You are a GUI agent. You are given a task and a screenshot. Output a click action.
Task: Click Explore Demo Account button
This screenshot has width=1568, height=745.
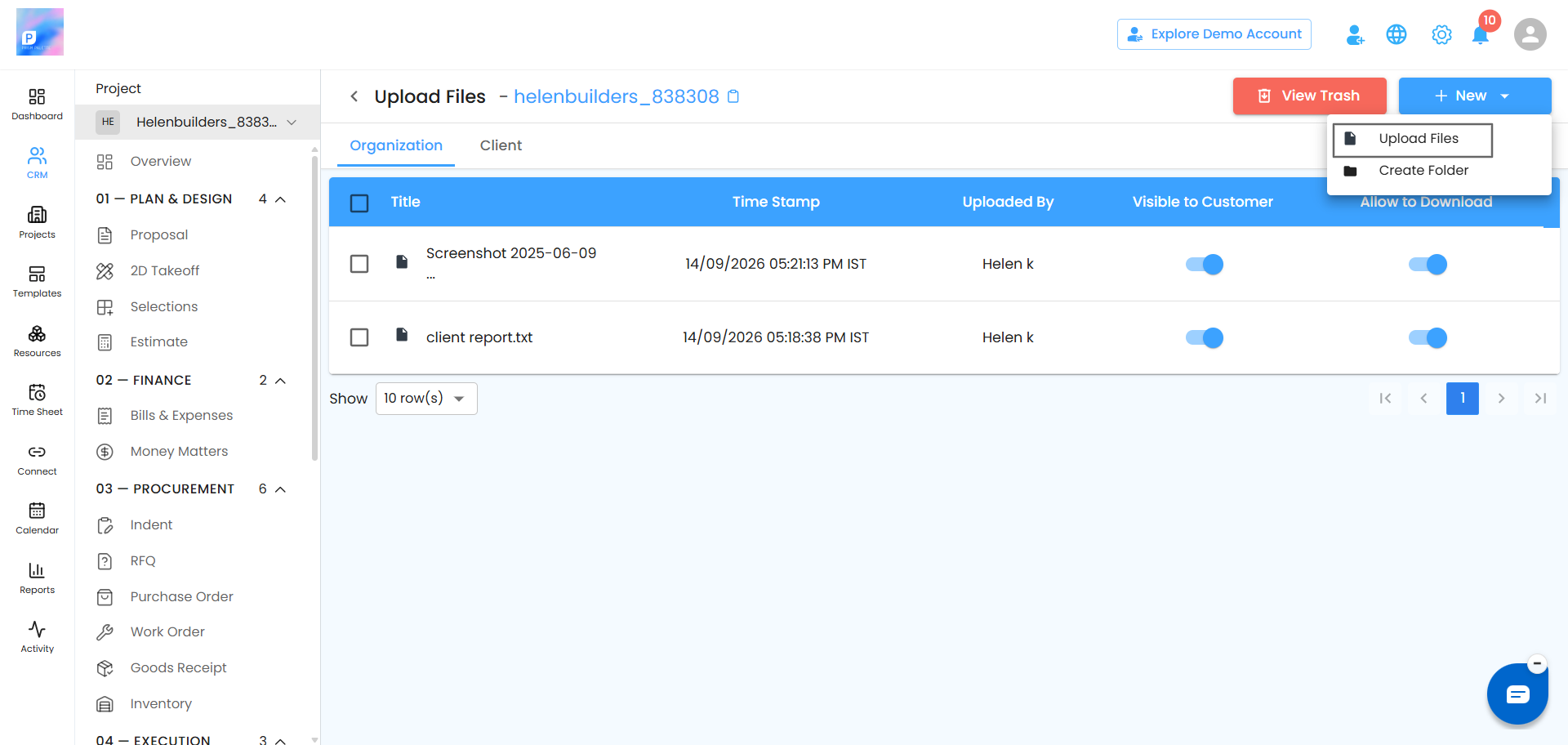tap(1214, 34)
